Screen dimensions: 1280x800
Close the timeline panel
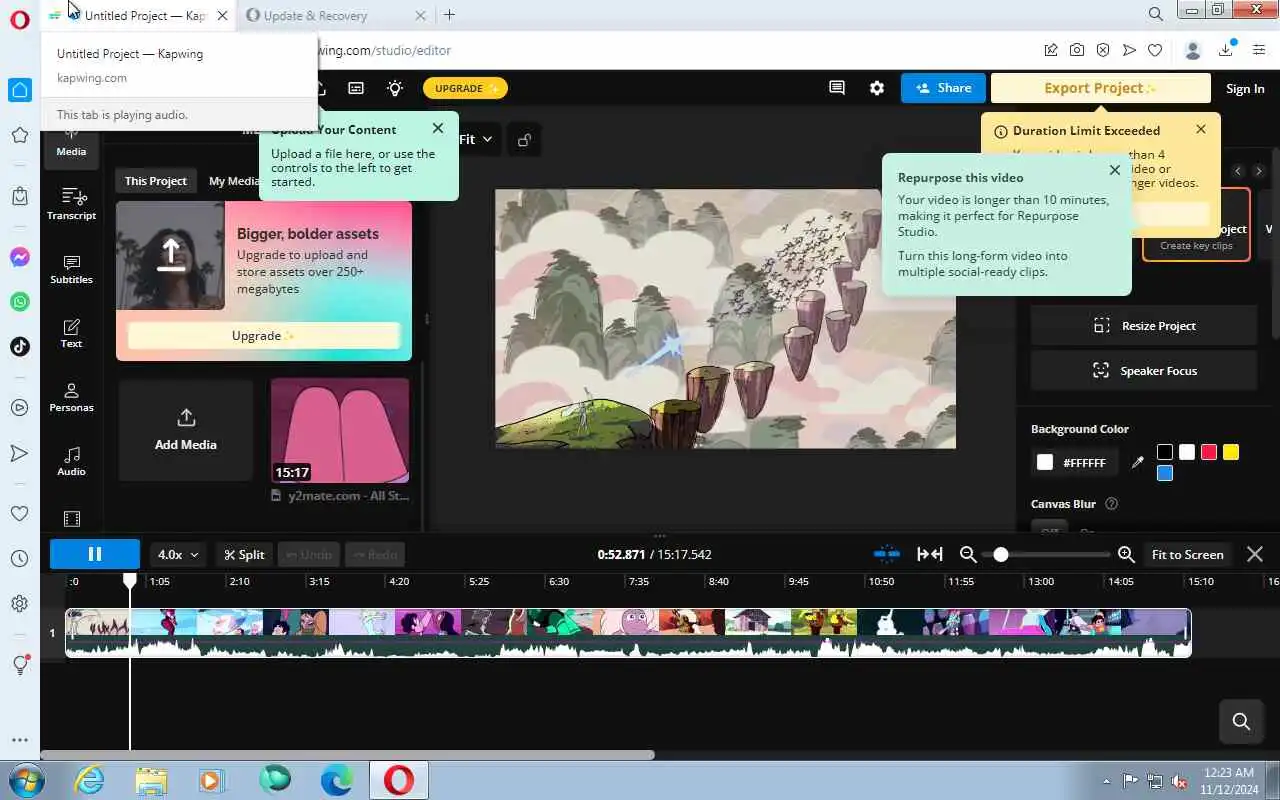pyautogui.click(x=1255, y=554)
